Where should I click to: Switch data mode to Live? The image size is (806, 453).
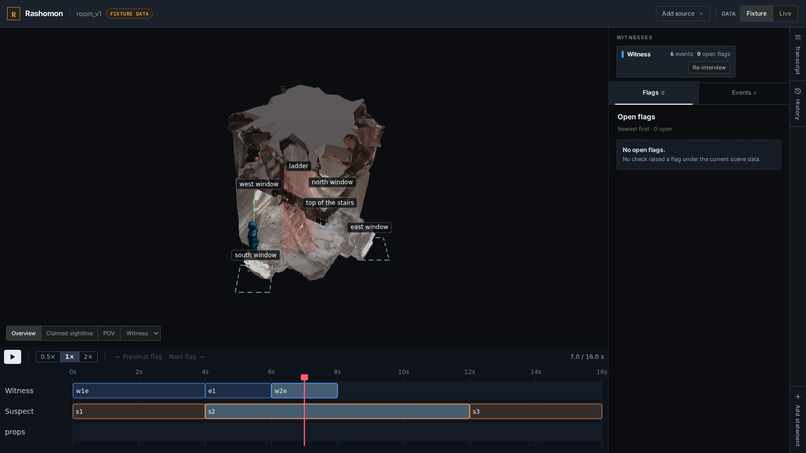point(785,14)
